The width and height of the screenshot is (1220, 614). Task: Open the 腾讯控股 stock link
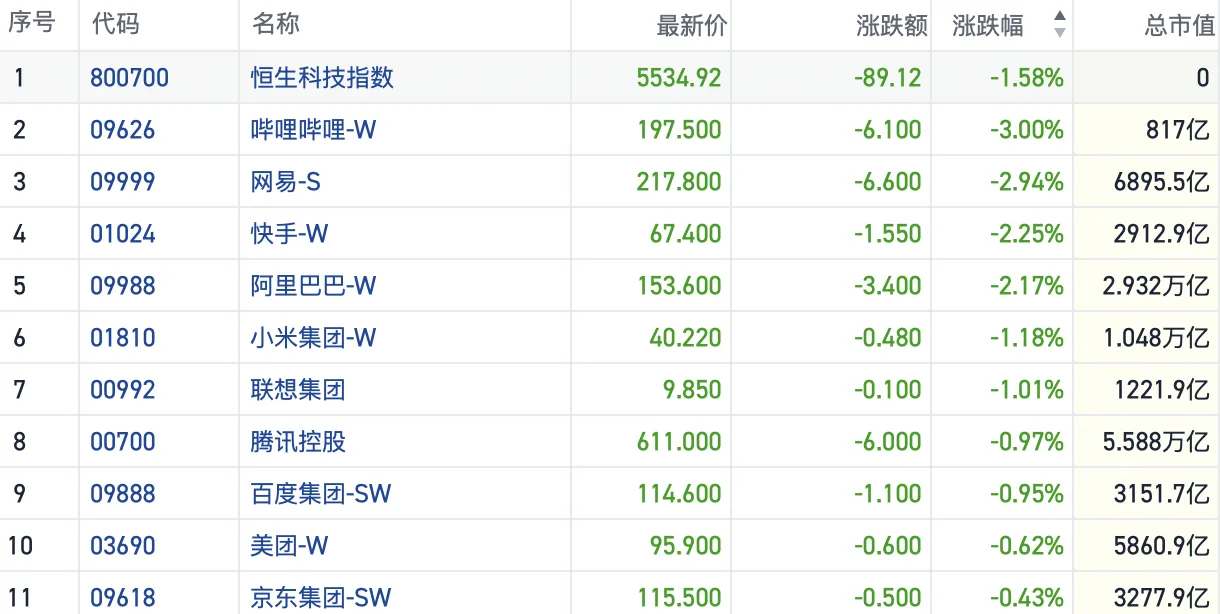298,442
